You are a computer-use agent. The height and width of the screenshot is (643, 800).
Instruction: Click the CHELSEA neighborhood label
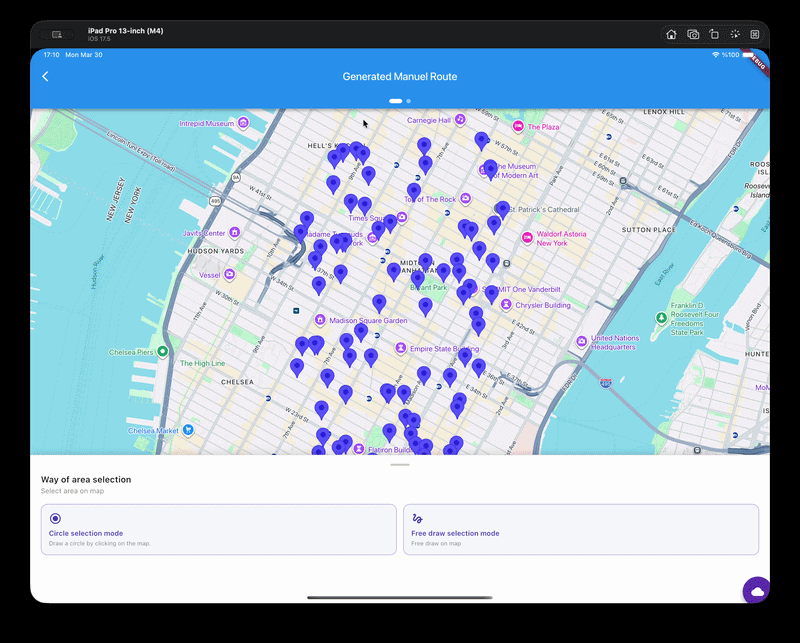click(x=237, y=382)
